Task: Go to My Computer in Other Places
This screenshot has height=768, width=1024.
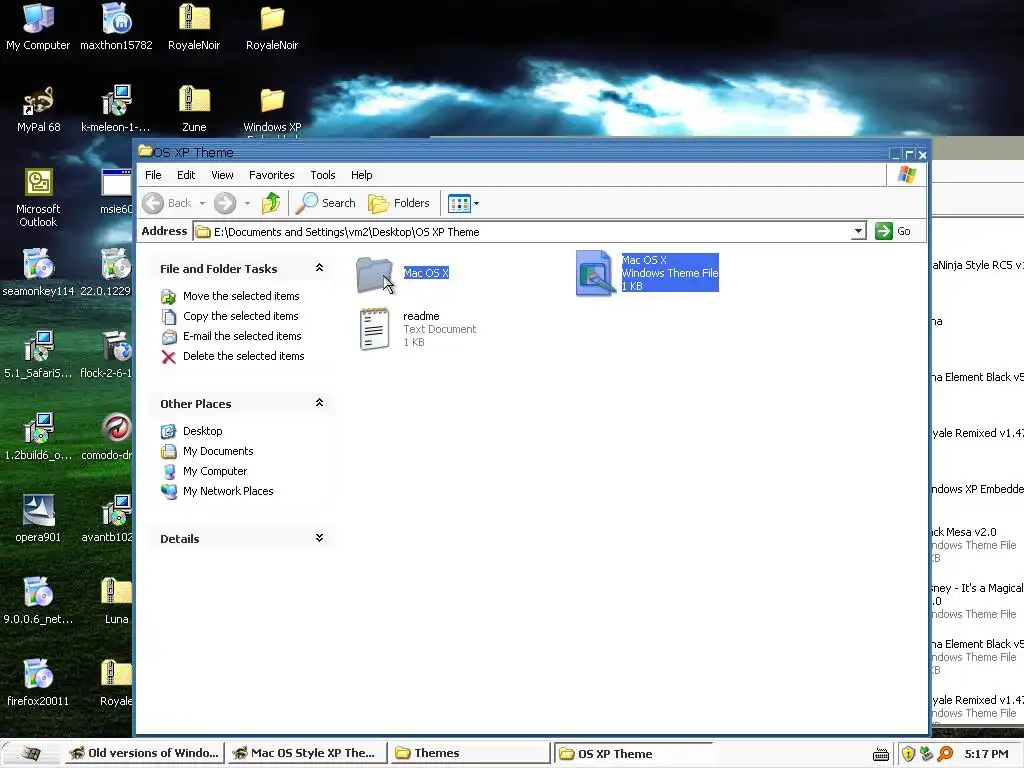Action: point(215,472)
